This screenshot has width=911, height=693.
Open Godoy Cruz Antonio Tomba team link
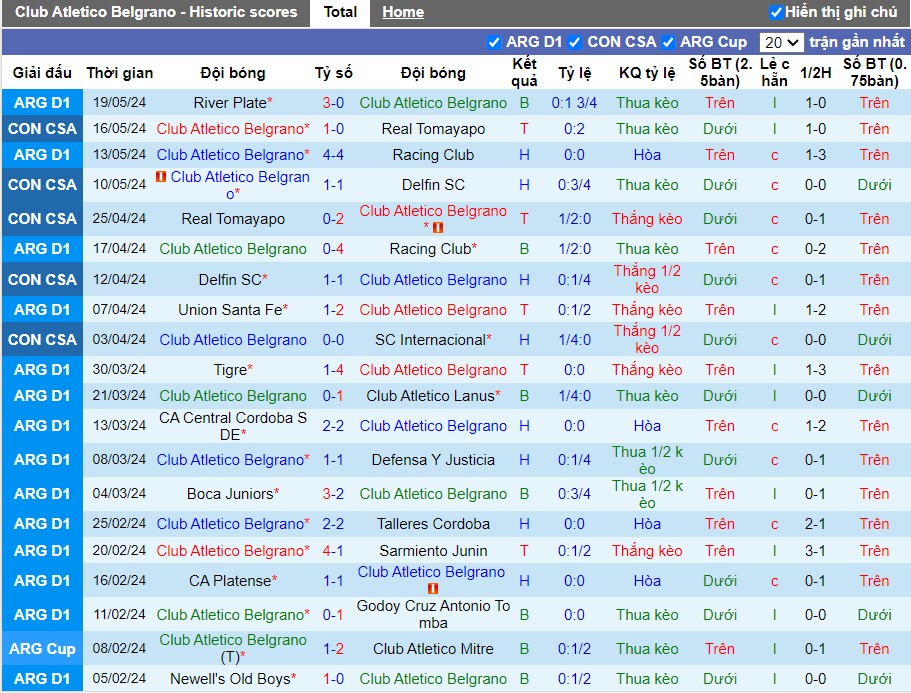point(433,615)
